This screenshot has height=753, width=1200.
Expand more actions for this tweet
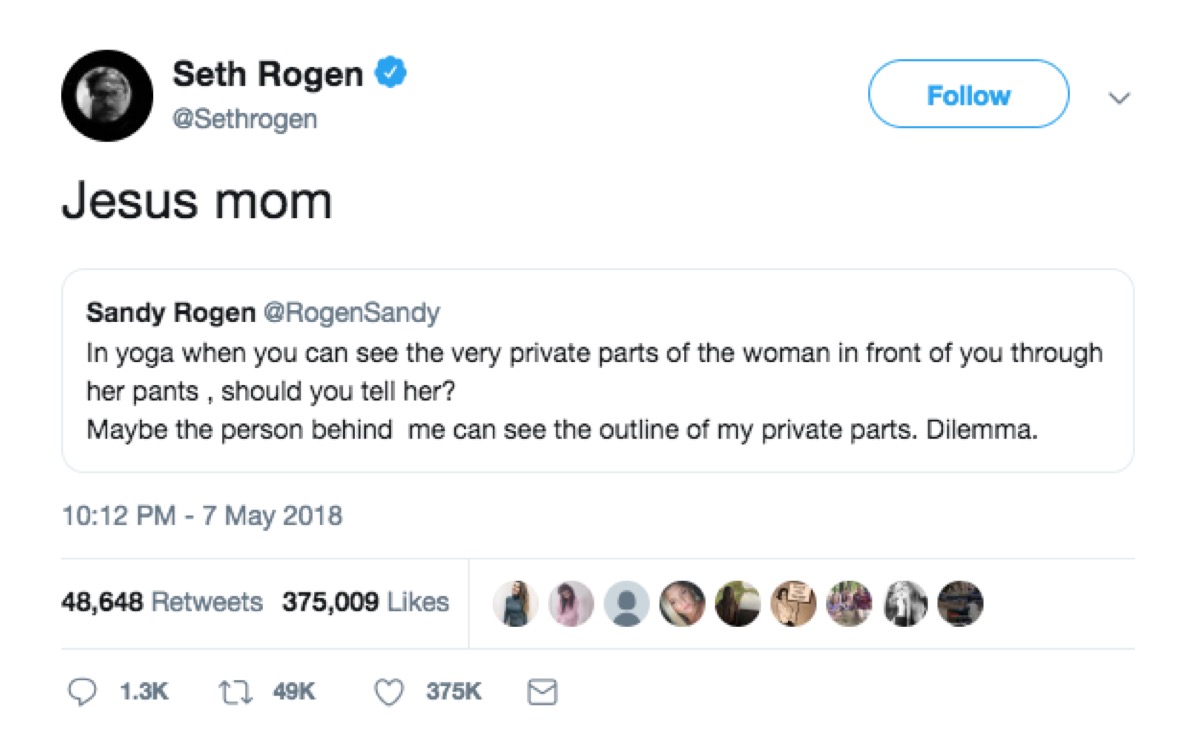point(1120,98)
